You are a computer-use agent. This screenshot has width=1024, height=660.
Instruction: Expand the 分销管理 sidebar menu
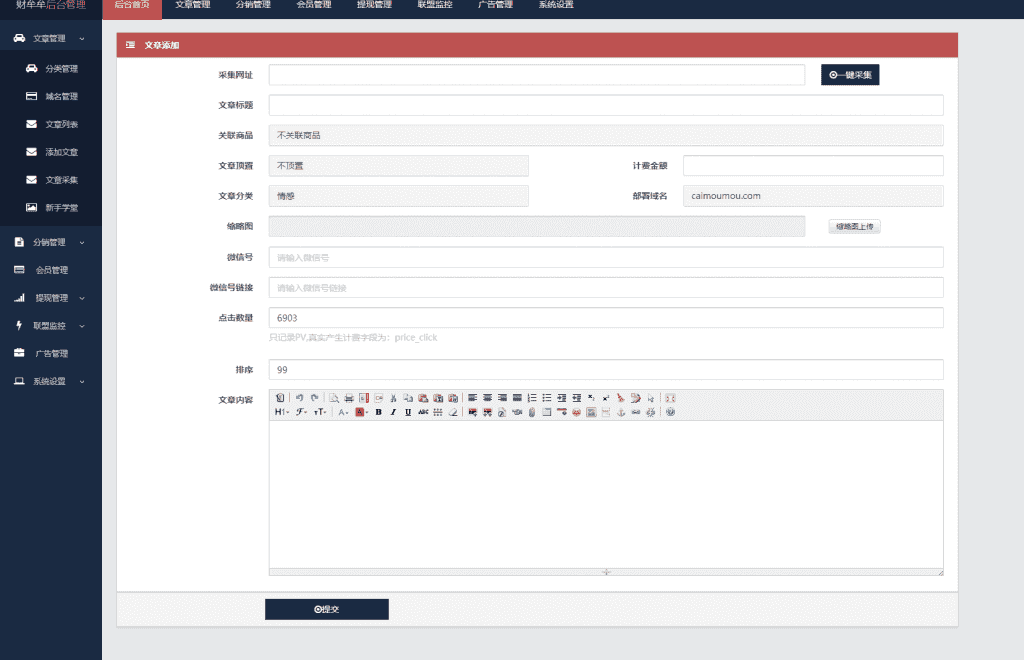50,242
